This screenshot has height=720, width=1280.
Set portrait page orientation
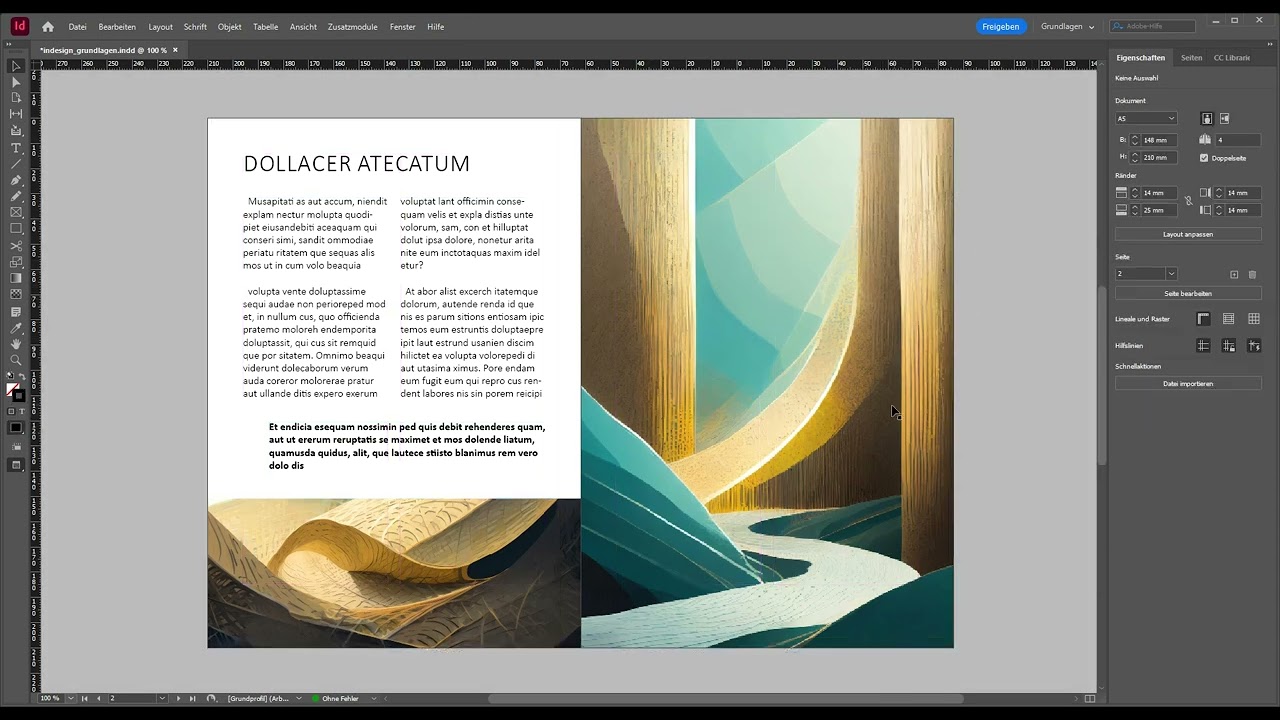point(1207,119)
